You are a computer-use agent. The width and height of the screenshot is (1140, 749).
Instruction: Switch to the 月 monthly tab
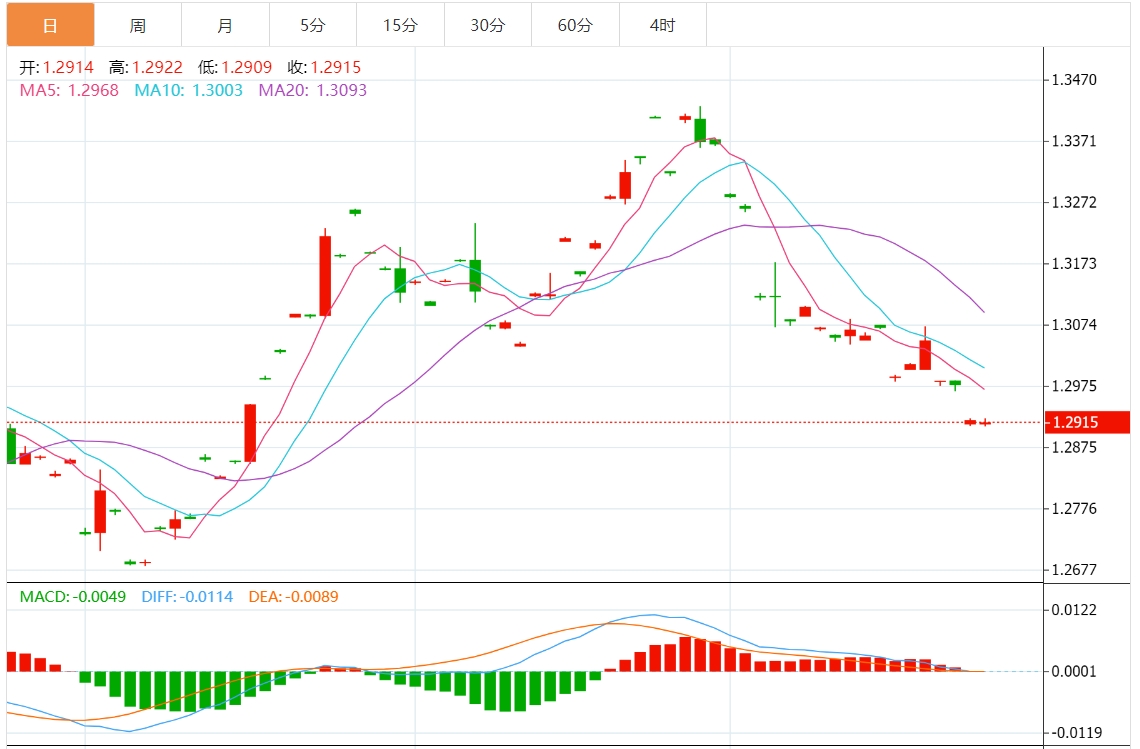[225, 25]
